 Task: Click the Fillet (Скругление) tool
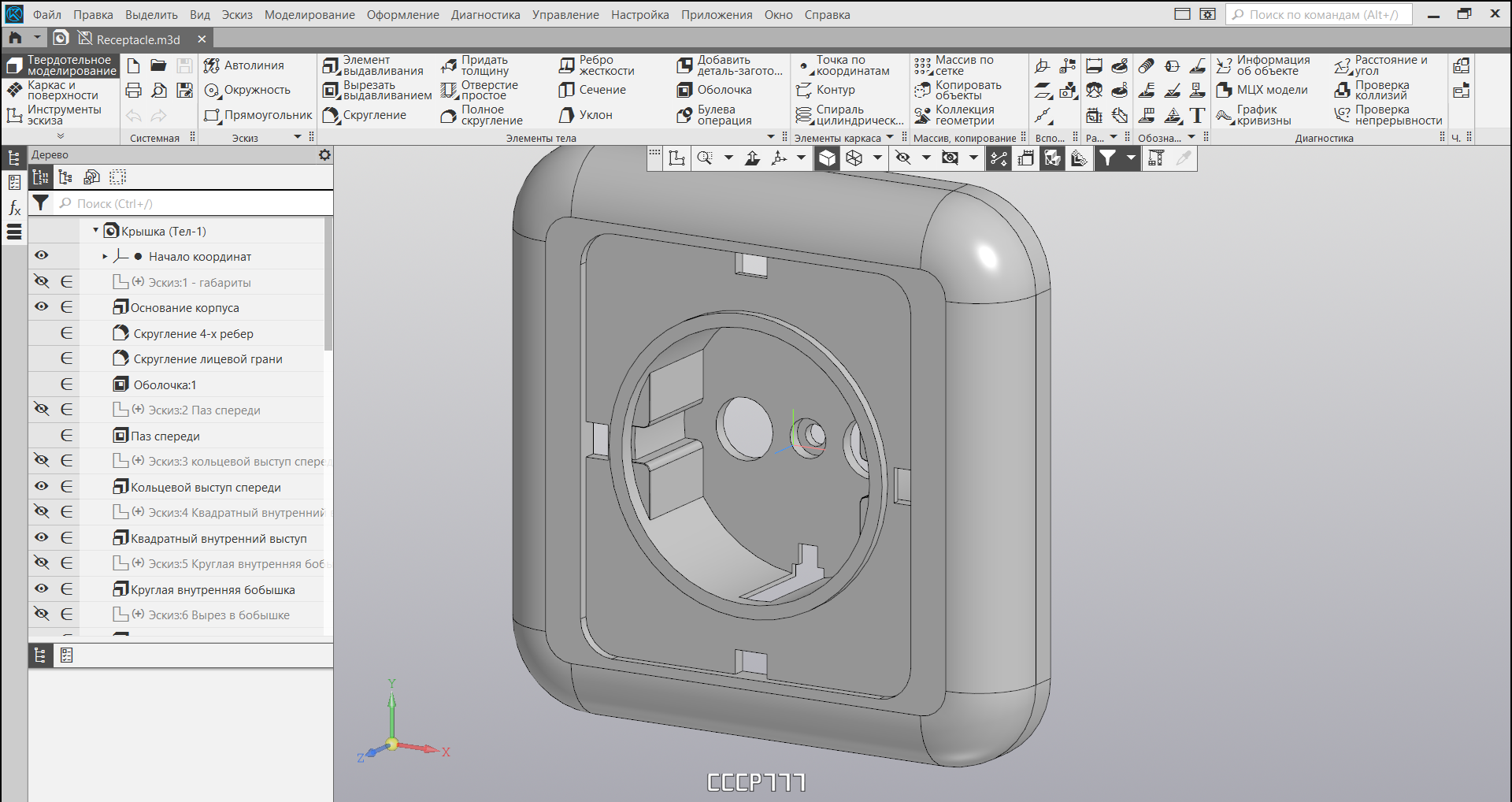(365, 116)
